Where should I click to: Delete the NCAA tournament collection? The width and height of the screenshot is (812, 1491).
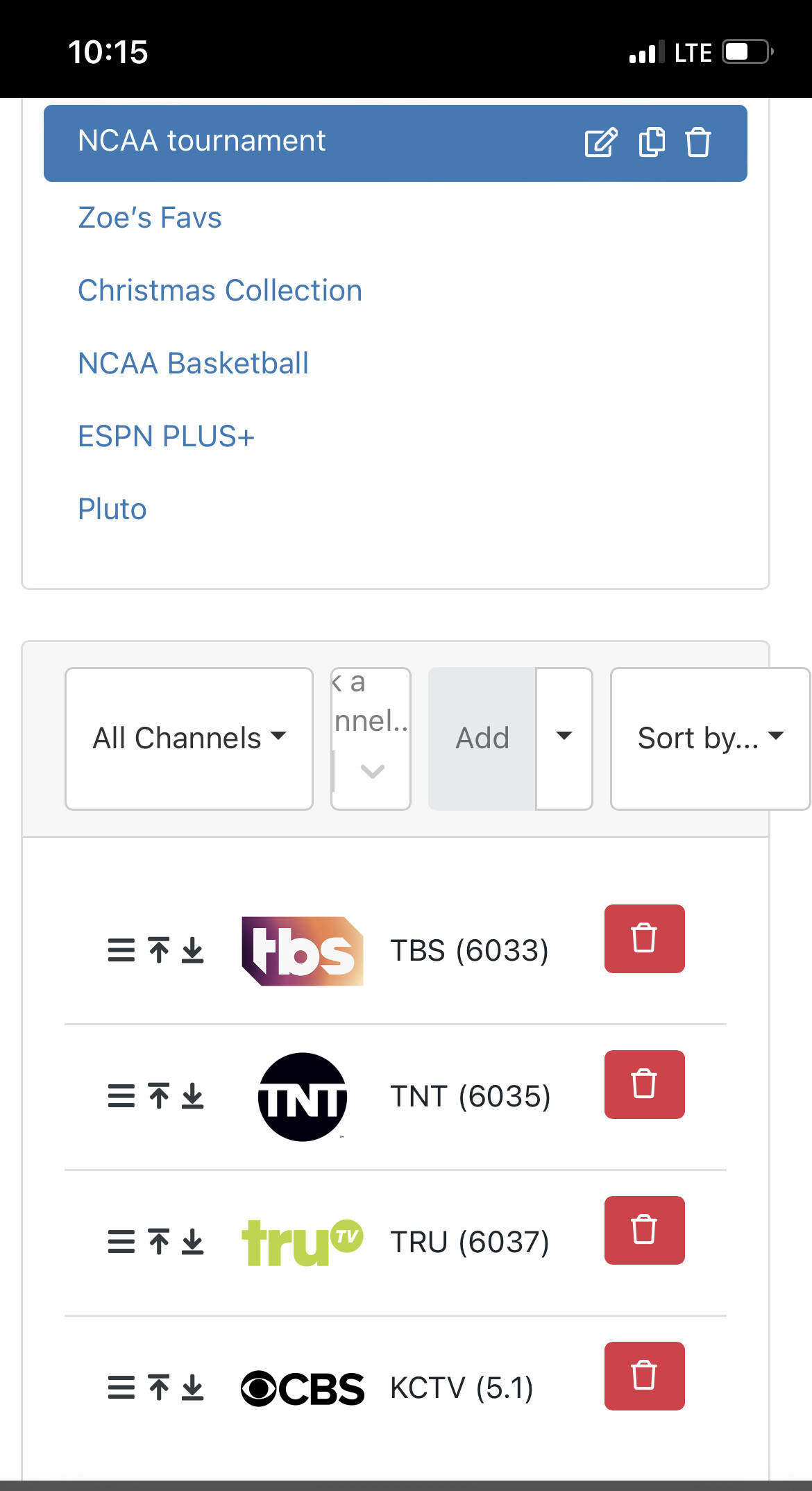[698, 143]
